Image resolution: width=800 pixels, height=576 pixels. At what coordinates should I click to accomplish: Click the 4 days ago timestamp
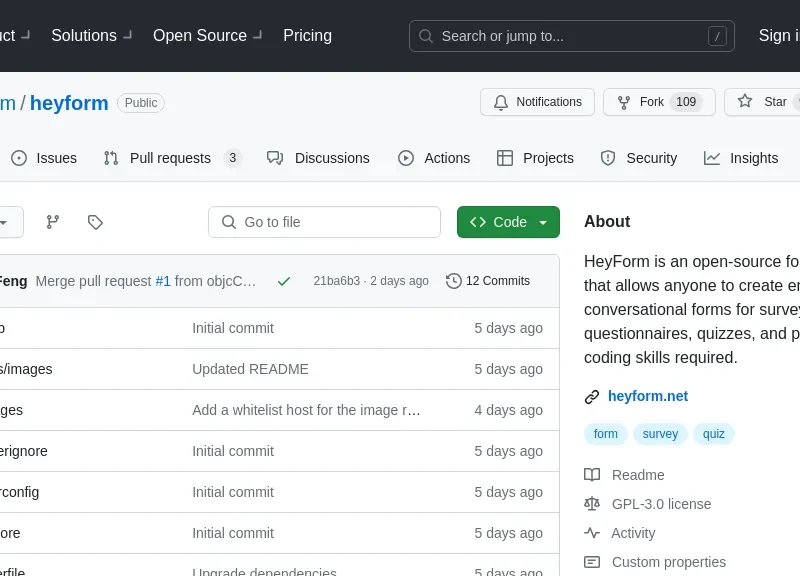pos(509,410)
